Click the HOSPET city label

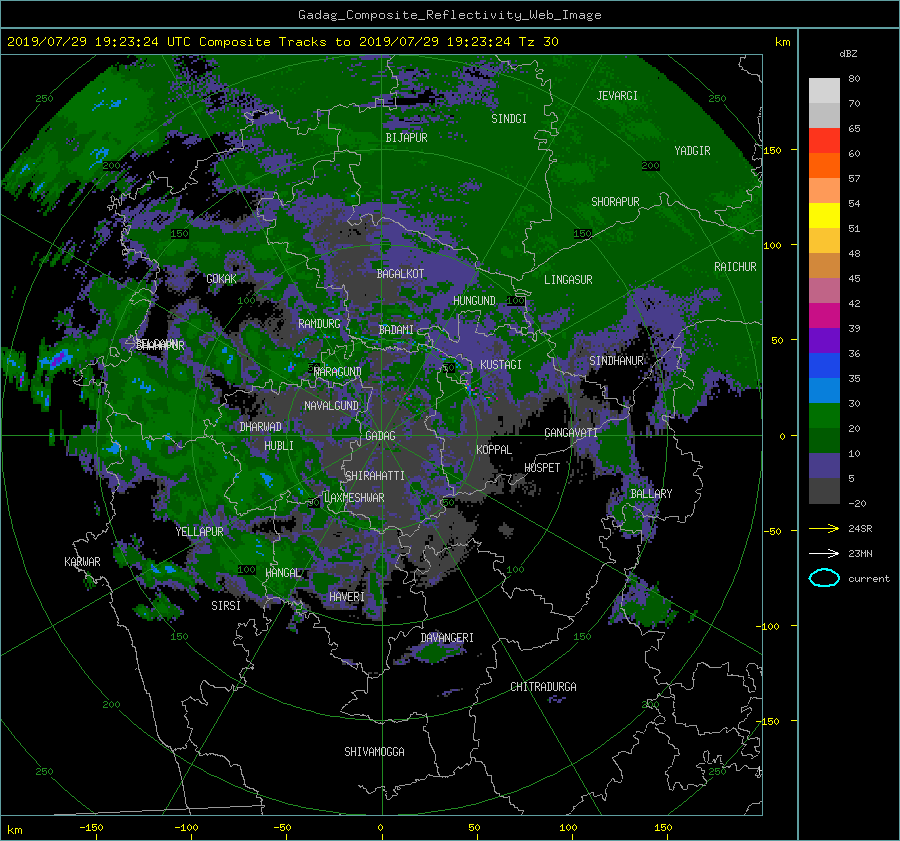542,468
